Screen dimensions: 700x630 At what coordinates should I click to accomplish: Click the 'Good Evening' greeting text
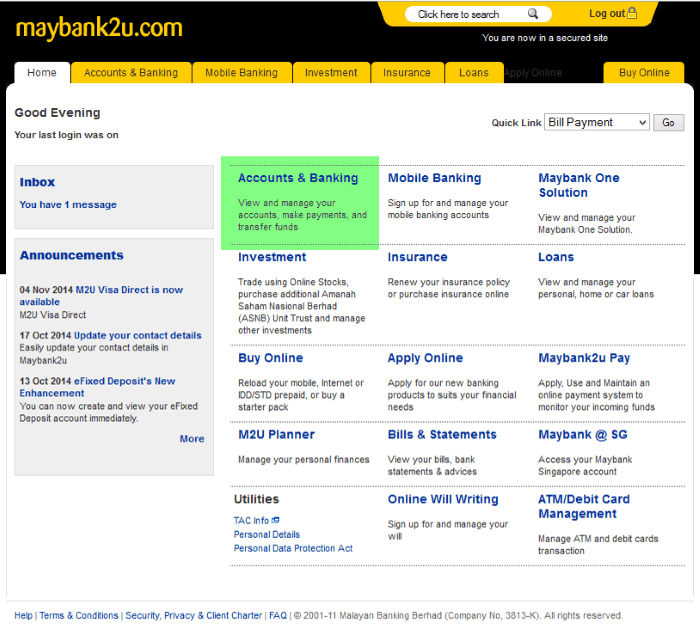point(57,113)
